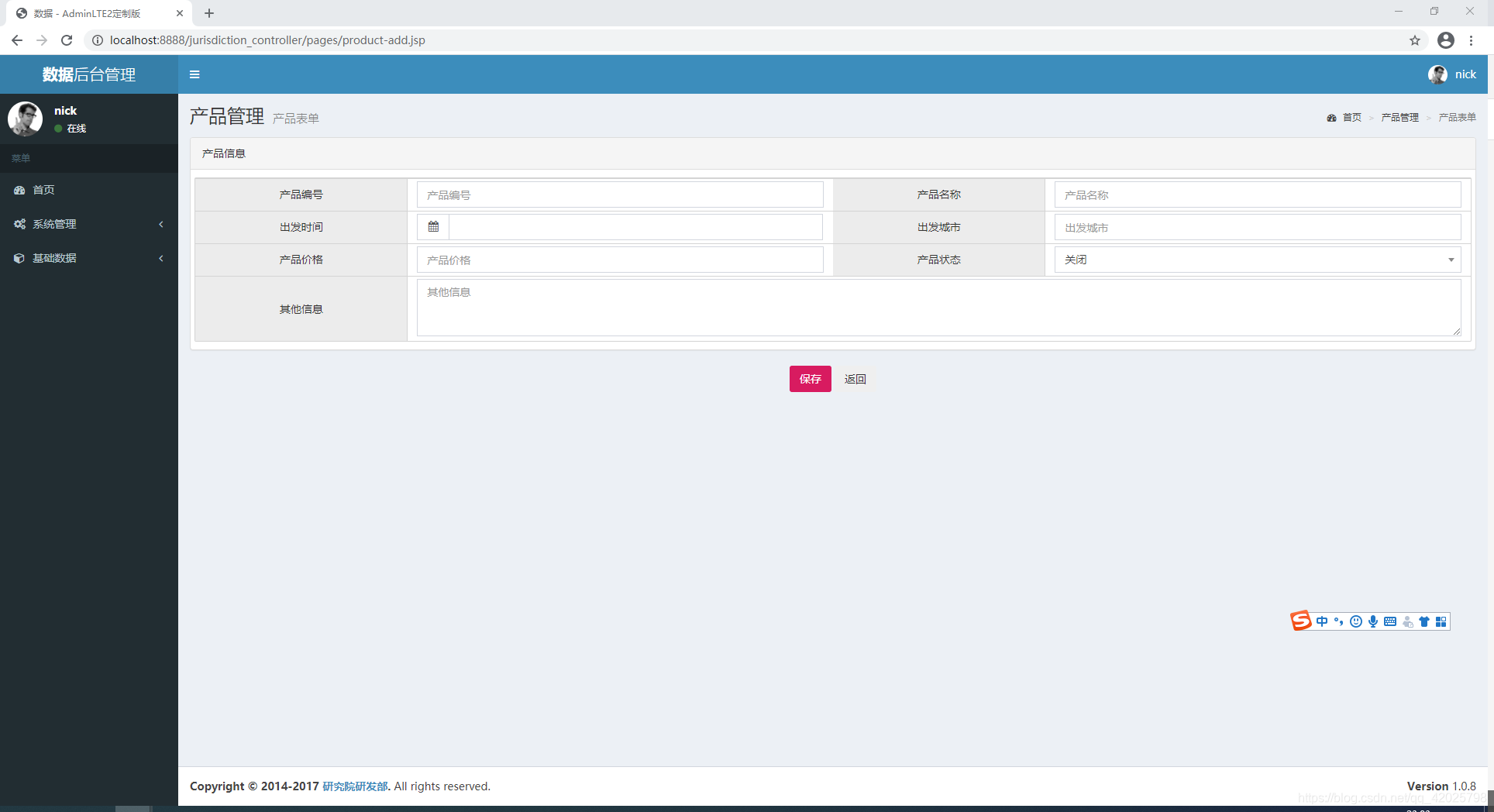The height and width of the screenshot is (812, 1494).
Task: Click the browser forward arrow
Action: pyautogui.click(x=42, y=40)
